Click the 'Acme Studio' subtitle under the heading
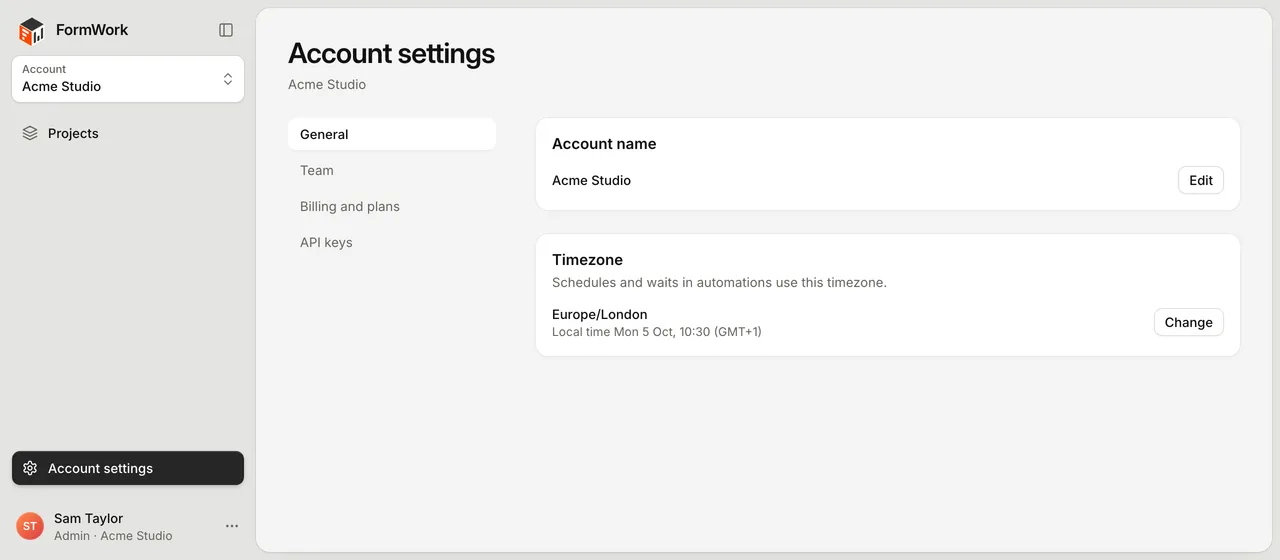1280x560 pixels. click(x=327, y=84)
